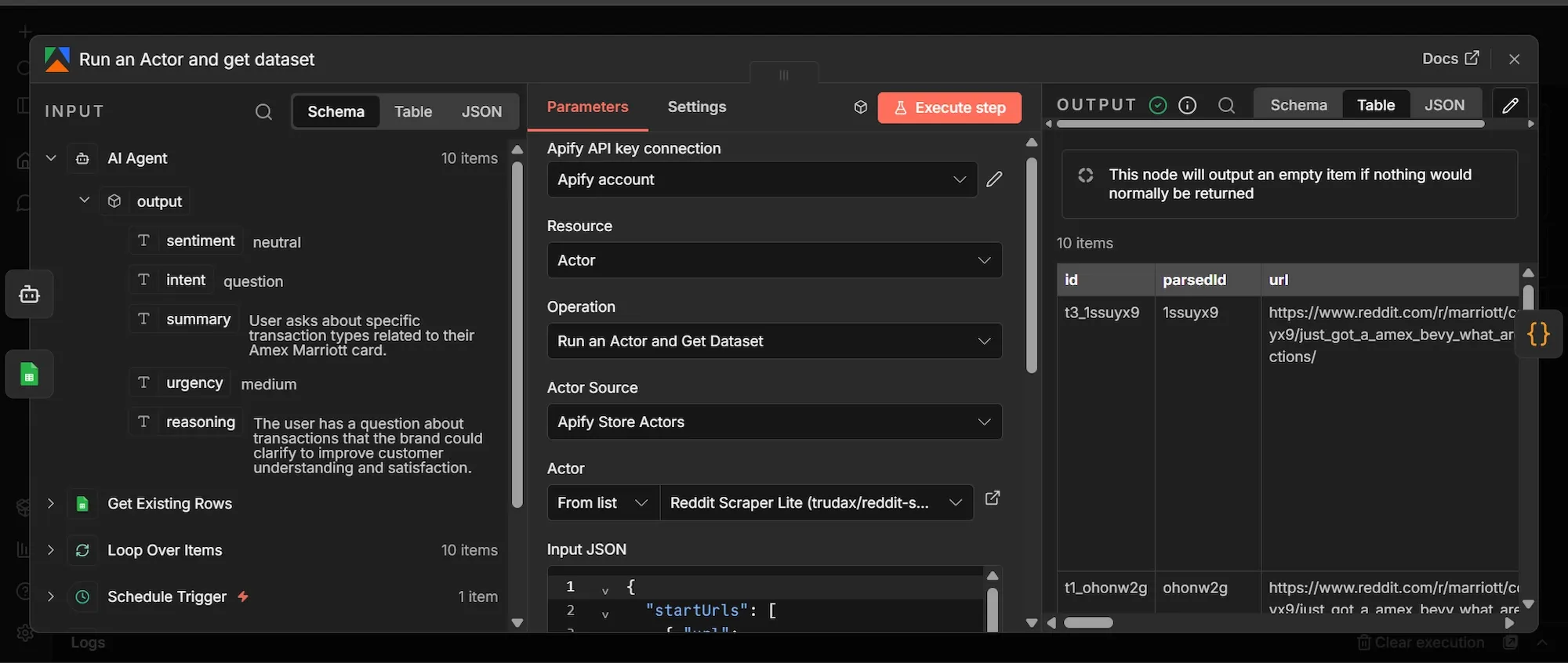The height and width of the screenshot is (663, 1568).
Task: Click the Execute step button
Action: point(949,108)
